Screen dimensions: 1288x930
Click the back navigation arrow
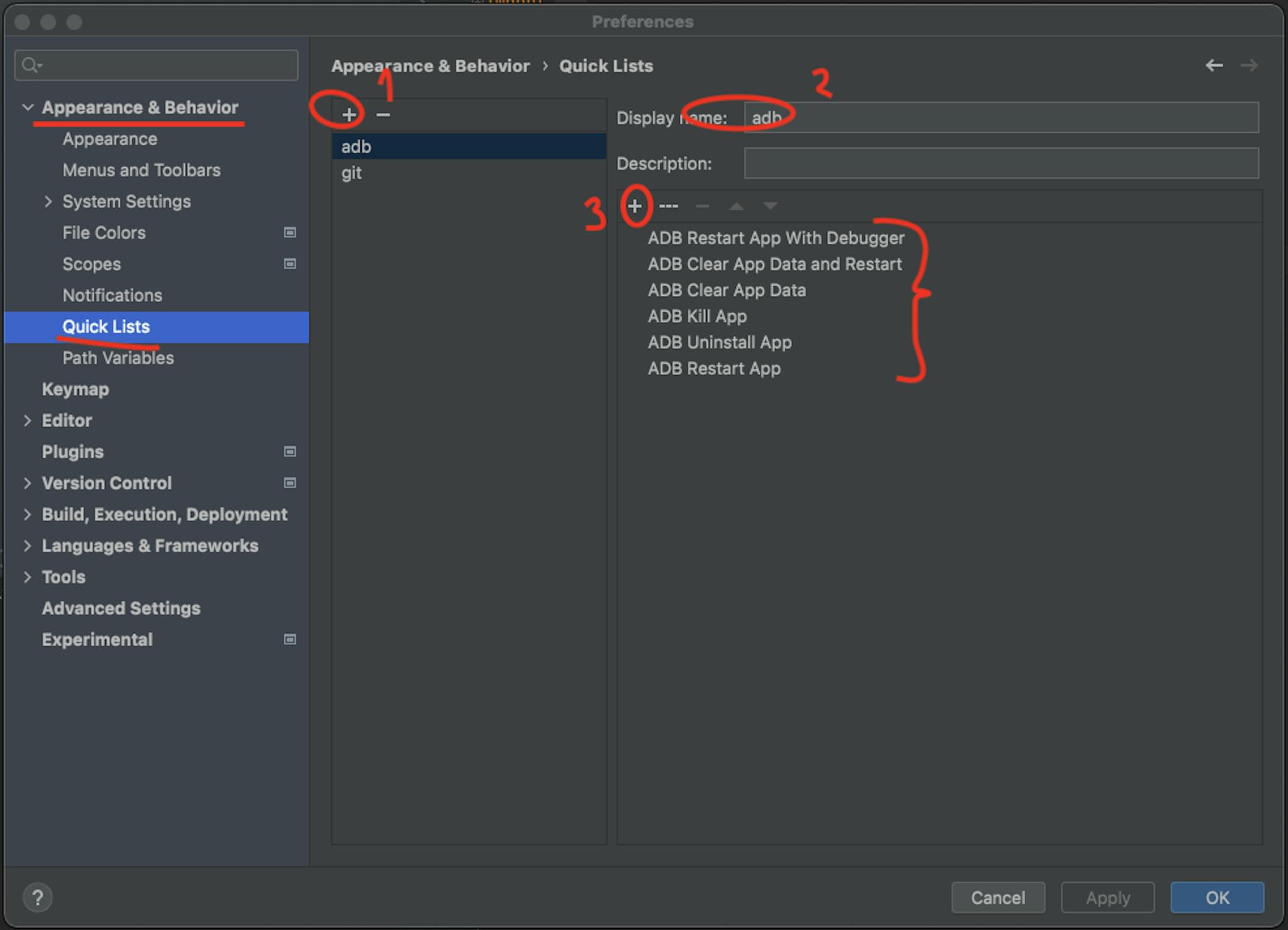click(1214, 65)
